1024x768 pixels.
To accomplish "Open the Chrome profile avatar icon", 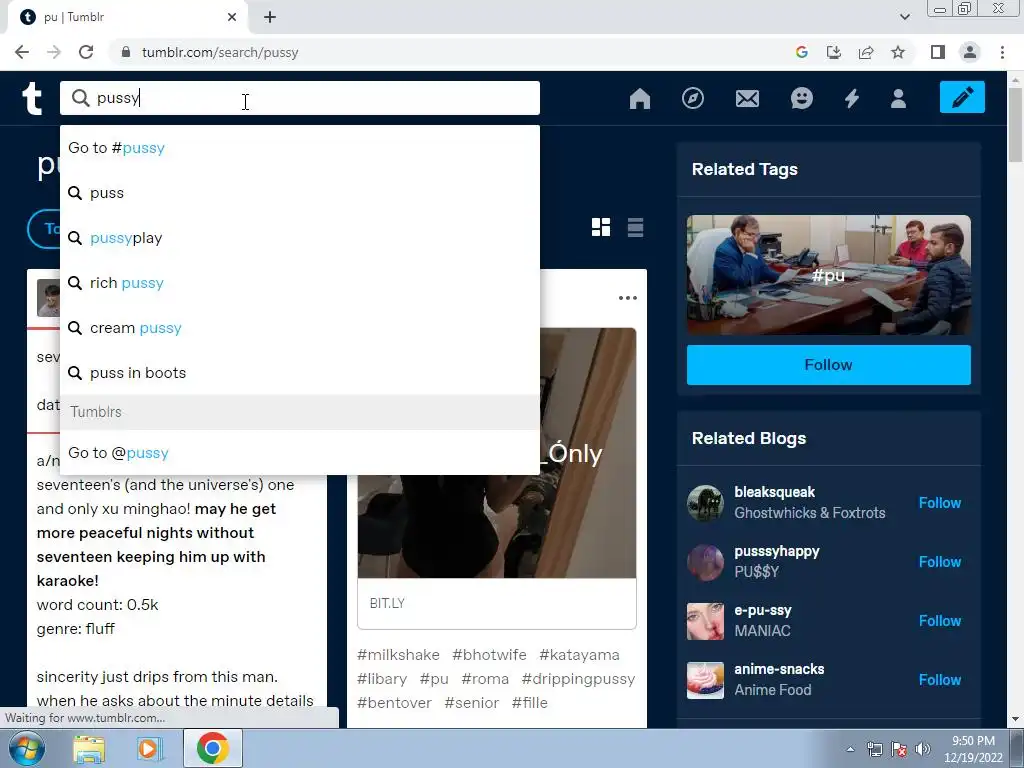I will tap(970, 52).
